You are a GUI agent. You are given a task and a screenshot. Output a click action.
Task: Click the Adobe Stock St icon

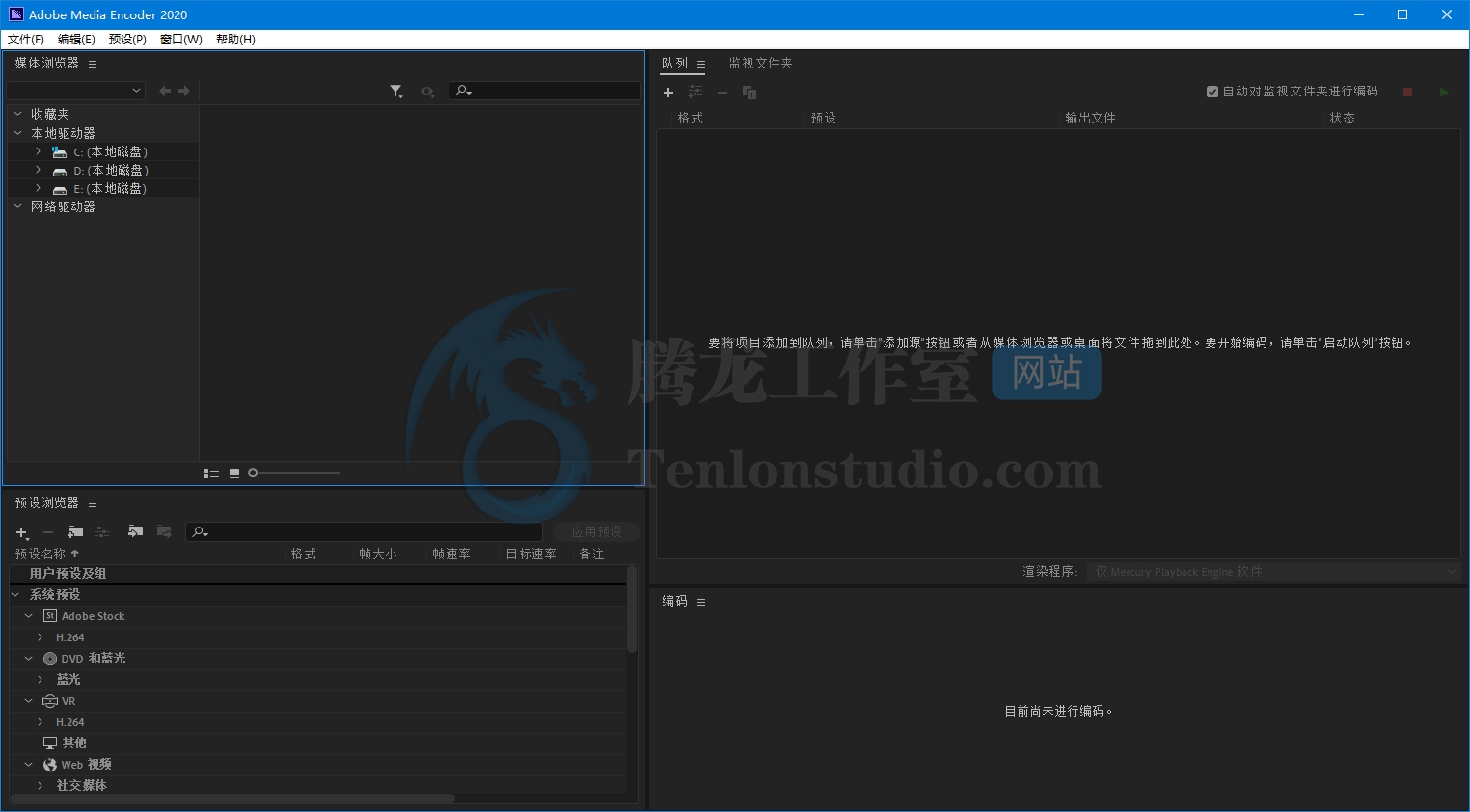(50, 616)
